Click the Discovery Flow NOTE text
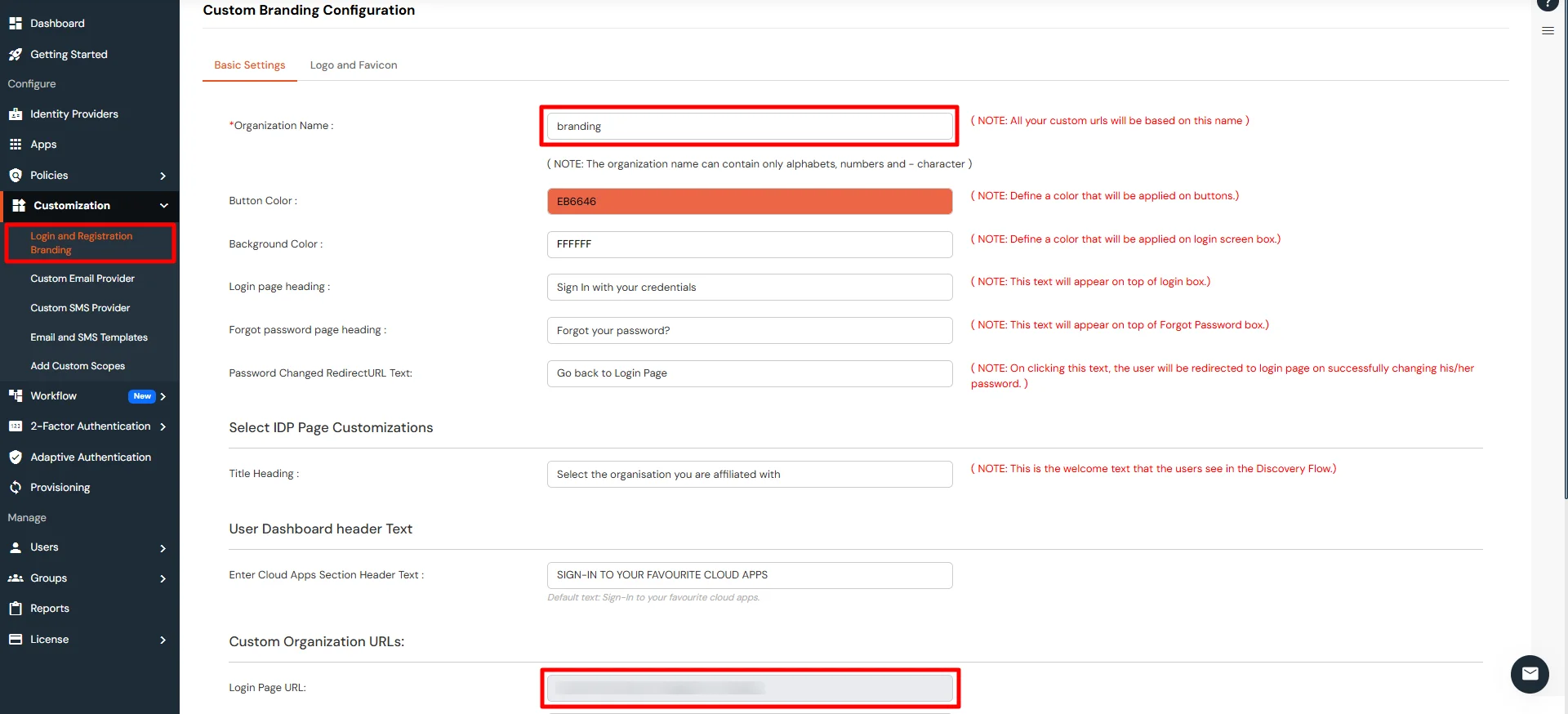Screen dimensions: 1568x714 1153,469
